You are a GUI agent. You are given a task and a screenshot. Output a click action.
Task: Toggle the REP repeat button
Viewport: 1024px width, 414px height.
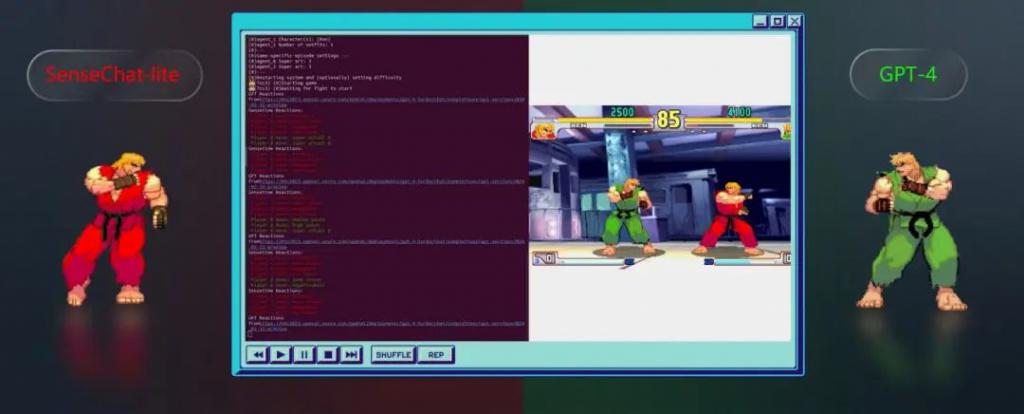436,355
